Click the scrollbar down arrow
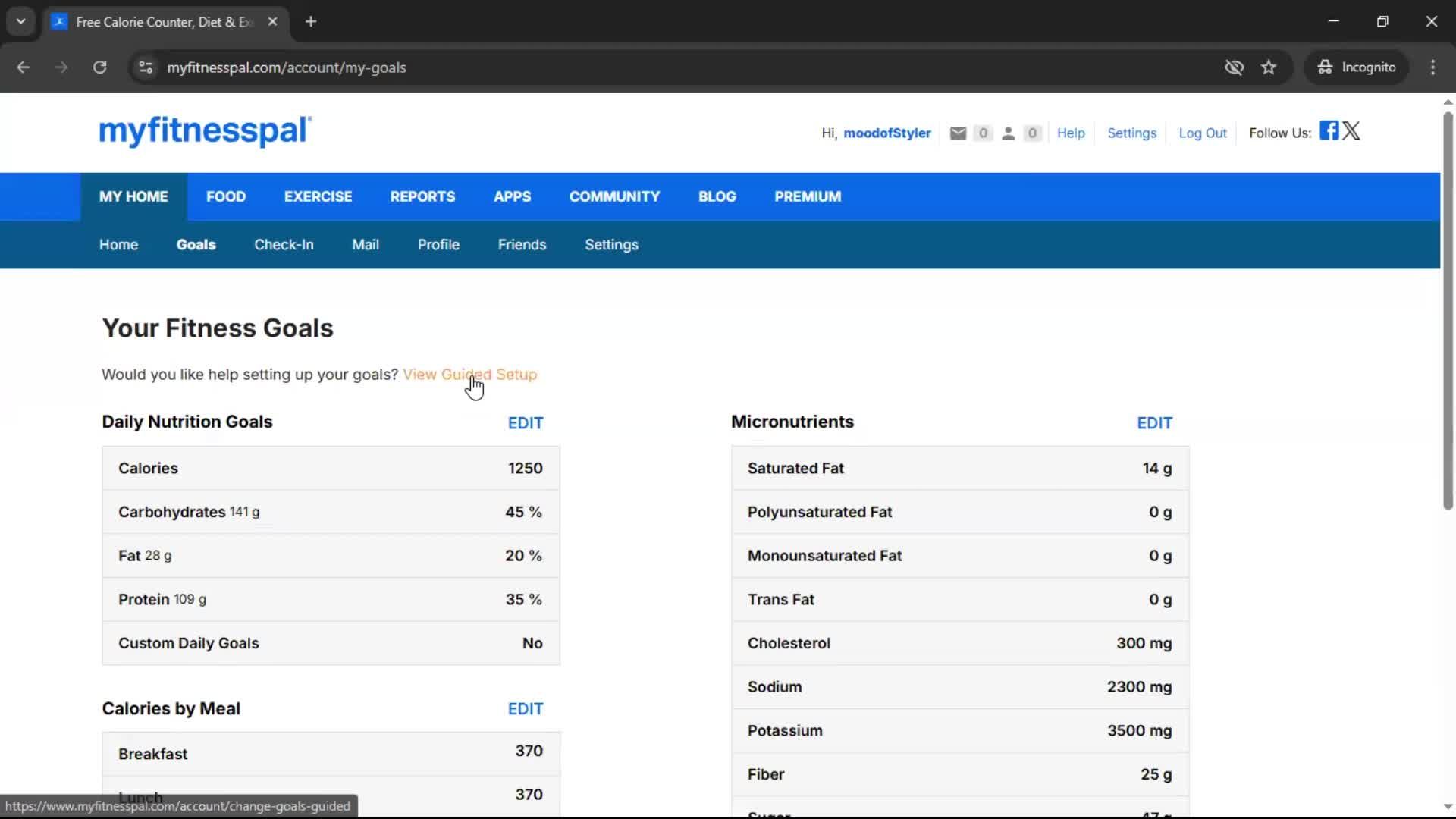This screenshot has width=1456, height=819. pos(1448,807)
